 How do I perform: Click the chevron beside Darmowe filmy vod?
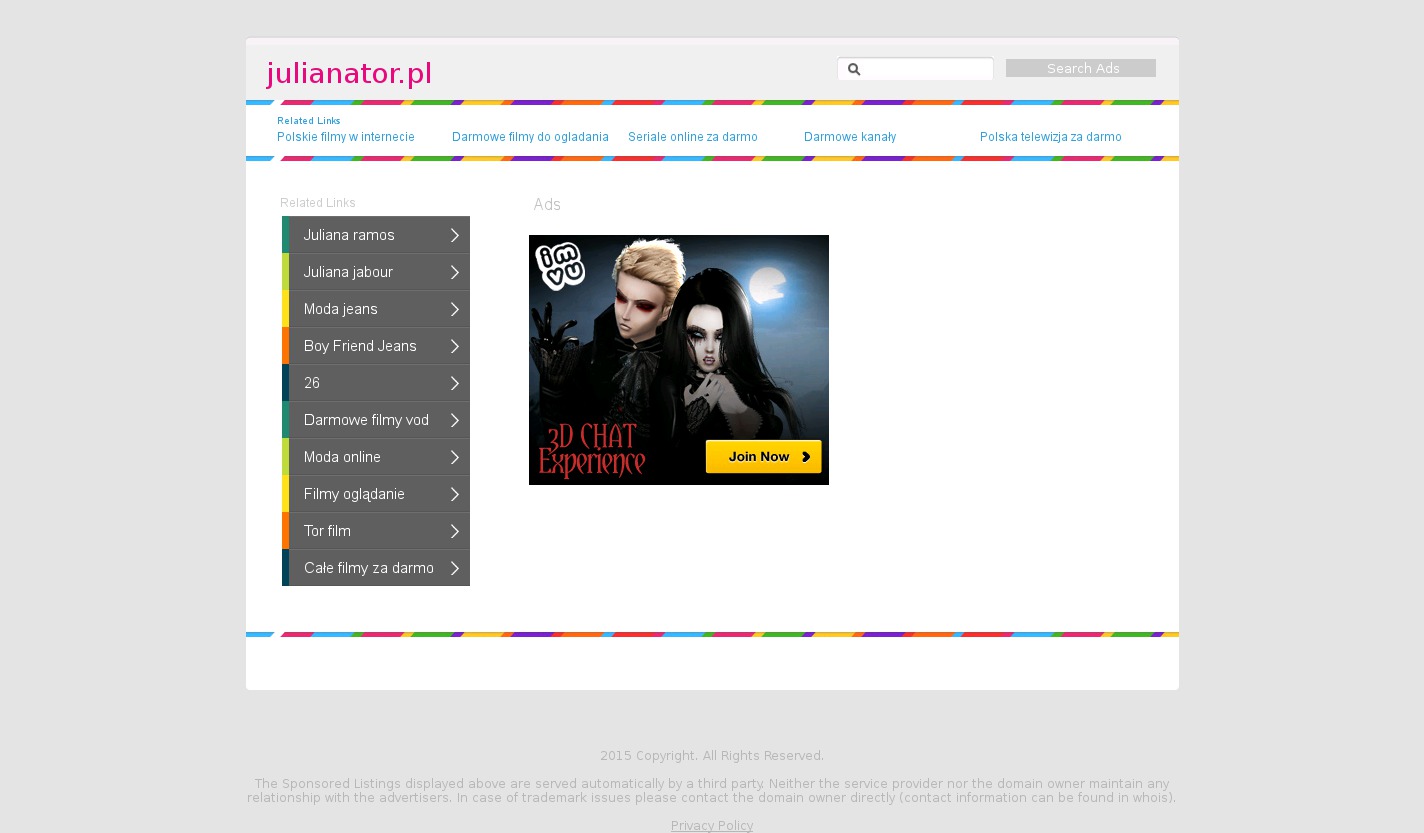click(454, 420)
